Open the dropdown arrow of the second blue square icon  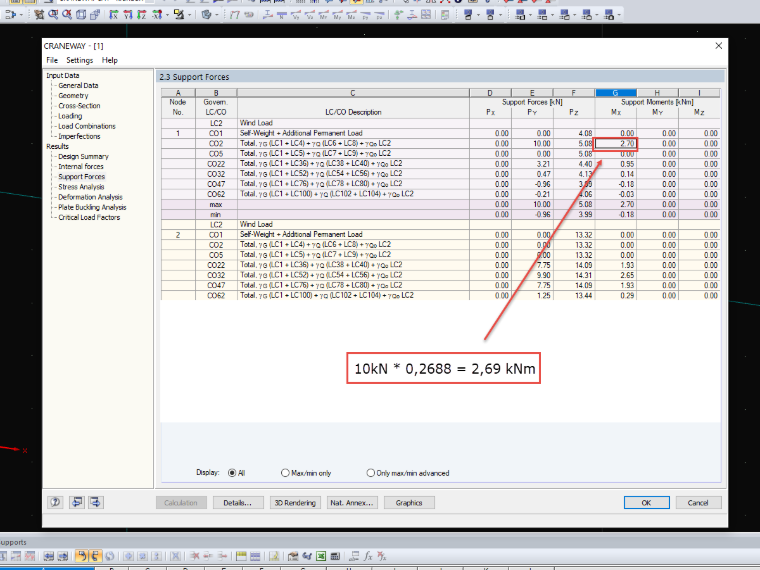point(501,15)
